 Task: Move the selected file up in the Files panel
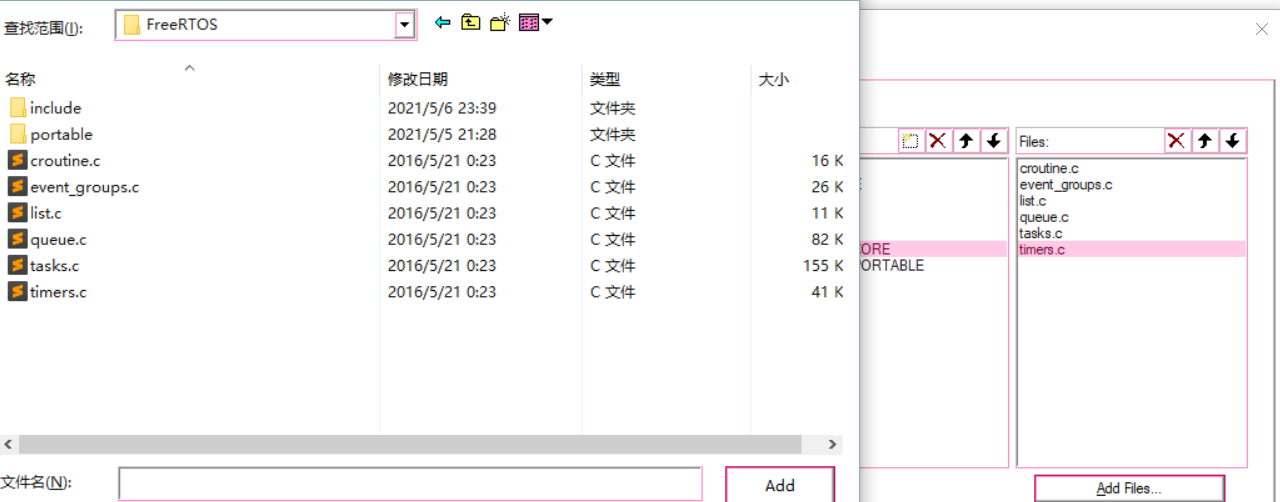[x=1206, y=141]
